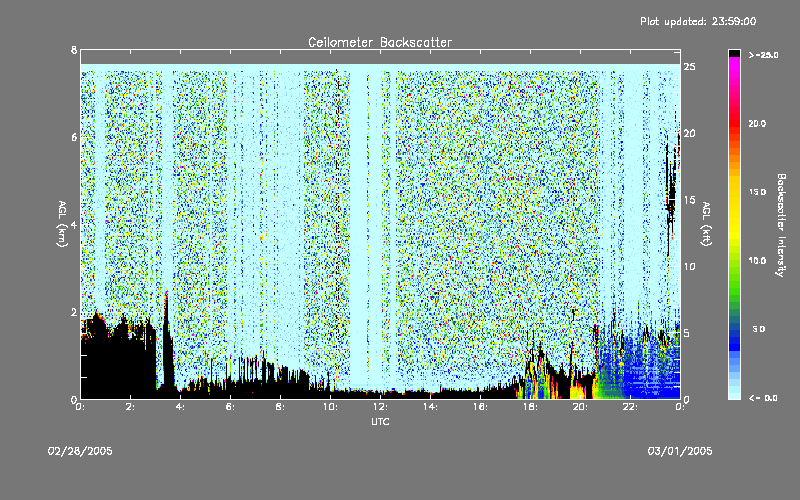This screenshot has height=500, width=800.
Task: Select the "Backscatter Intensity" colorbar label
Action: tap(781, 225)
